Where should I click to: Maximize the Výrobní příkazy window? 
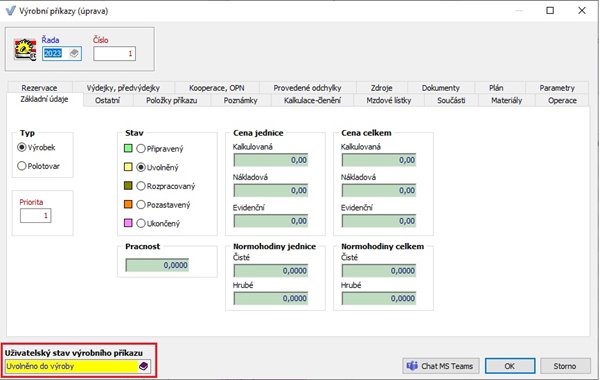550,10
